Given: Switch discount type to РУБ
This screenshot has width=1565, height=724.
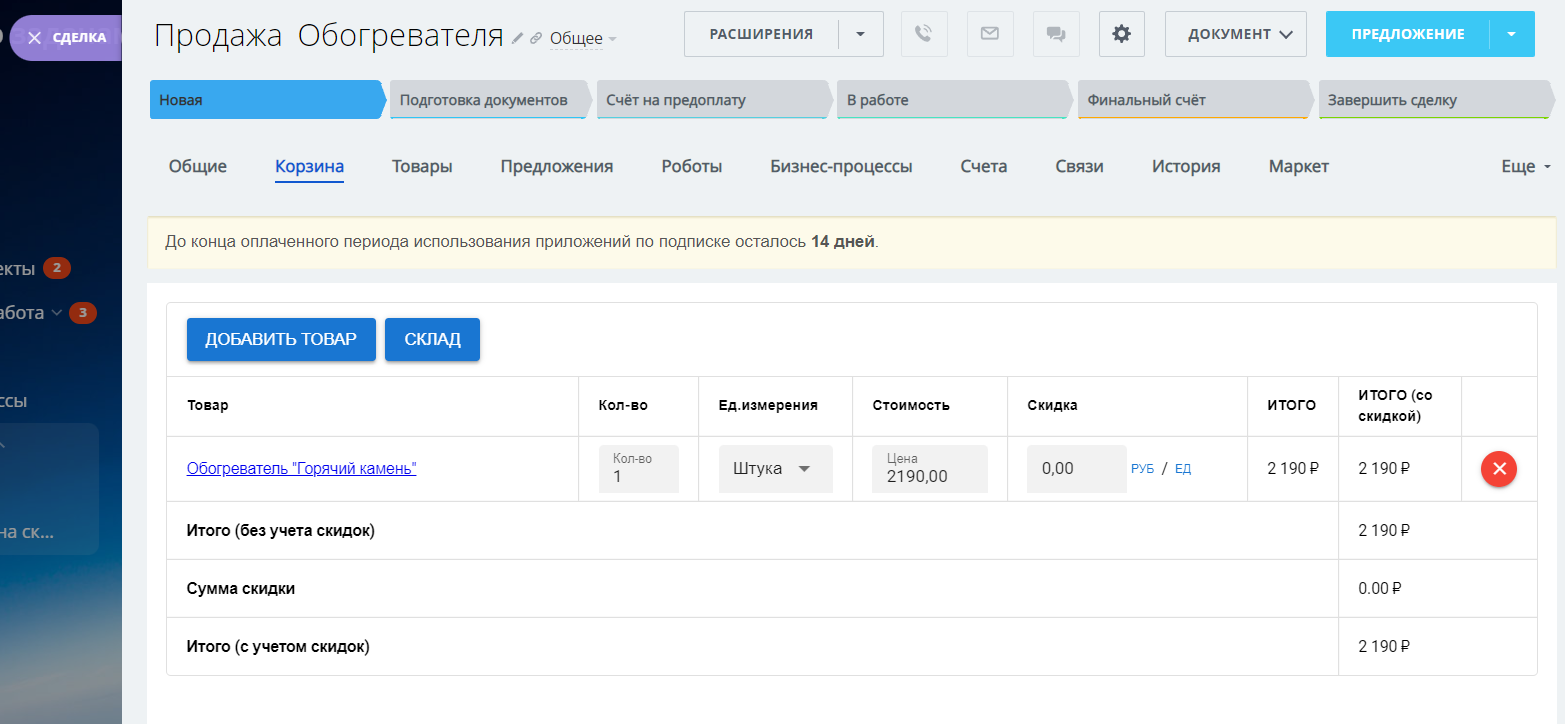Looking at the screenshot, I should click(x=1142, y=469).
